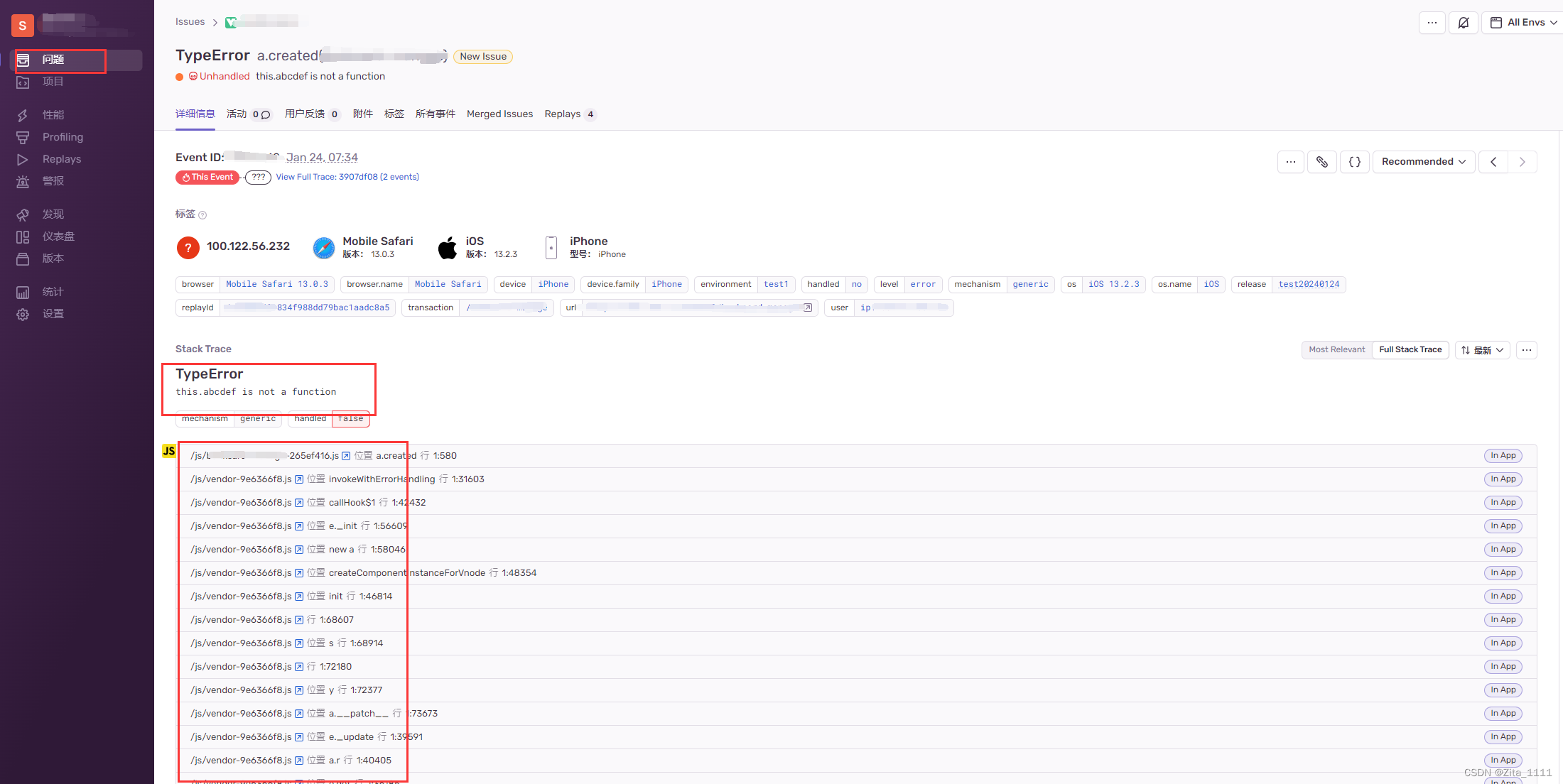
Task: Click the Mobile Safari browser tag
Action: point(276,284)
